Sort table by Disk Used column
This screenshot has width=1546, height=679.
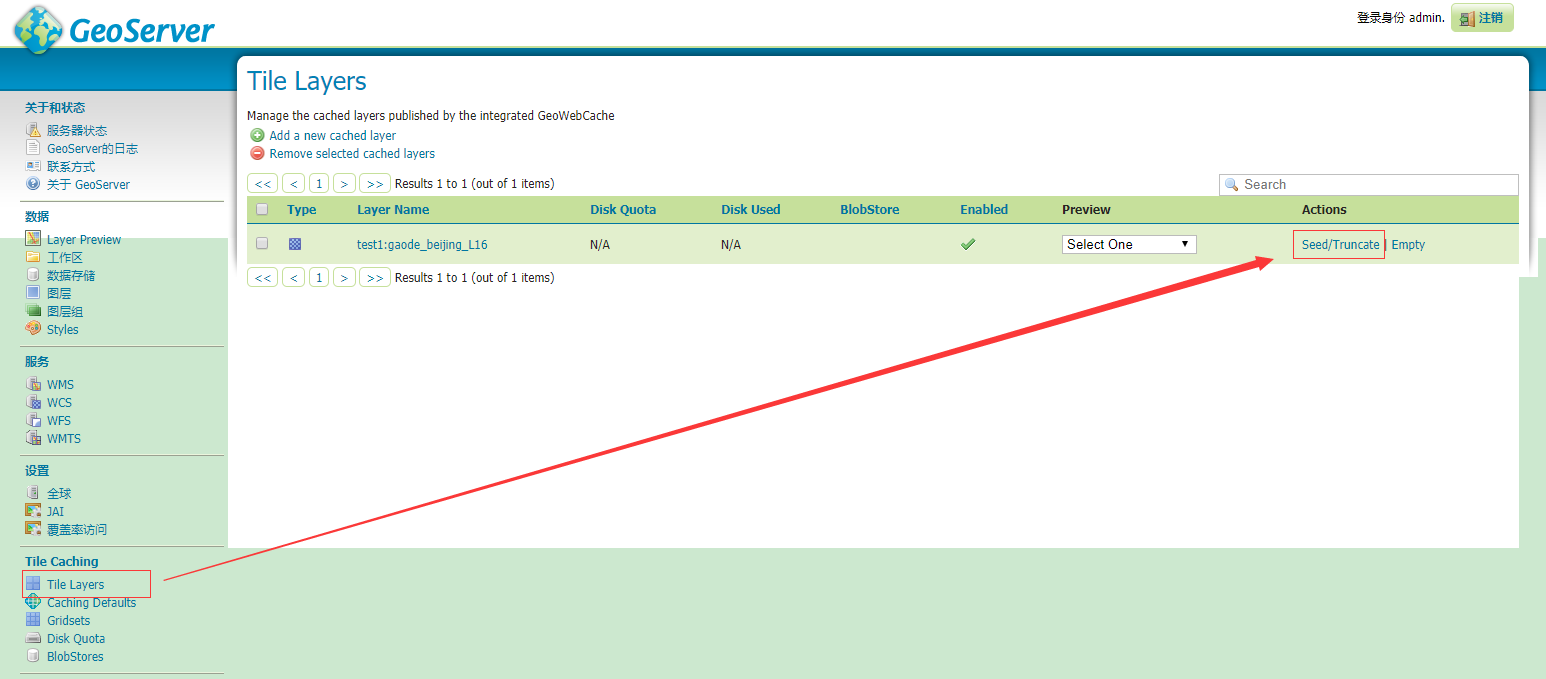pos(751,209)
